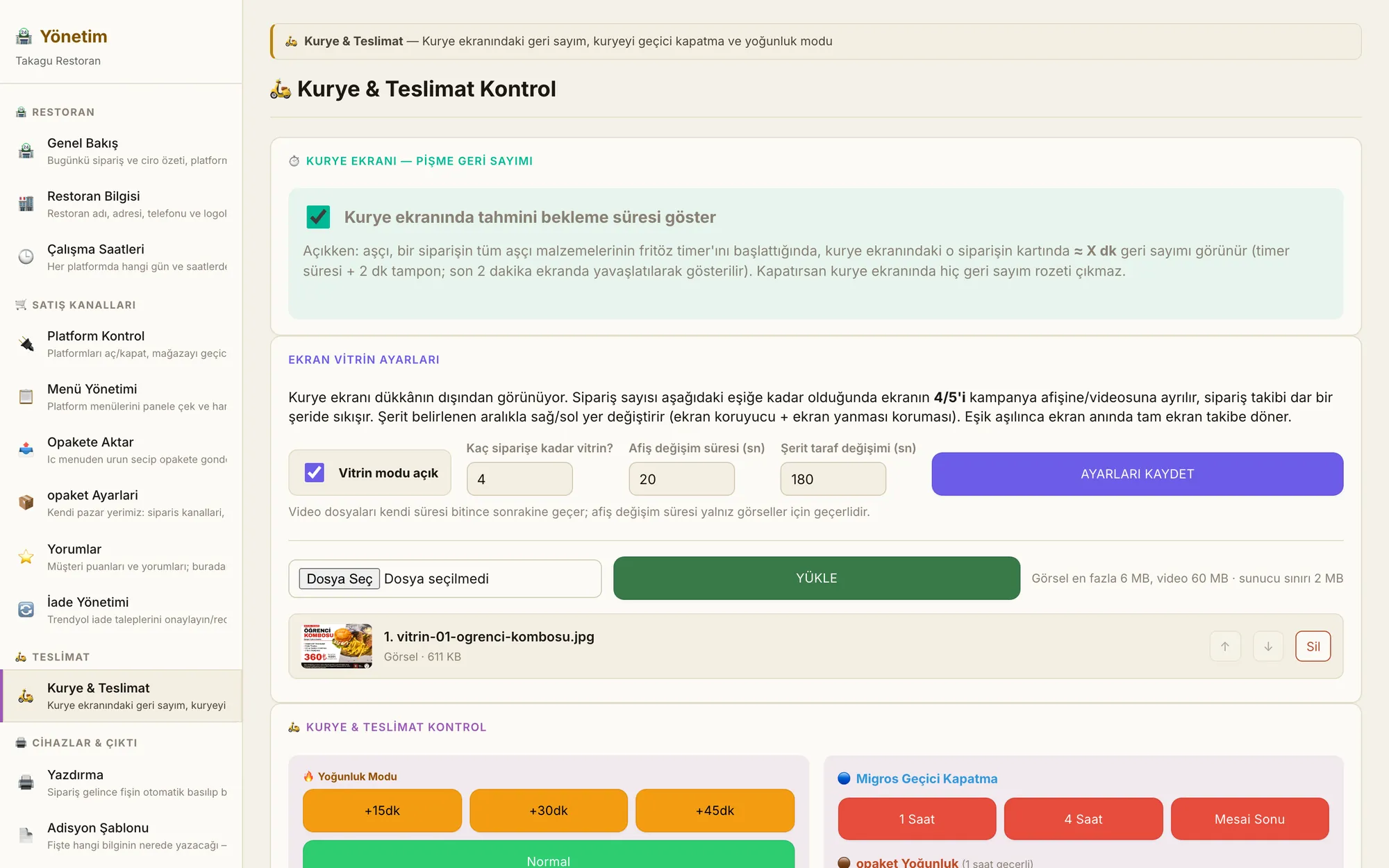Click the Dosya seçilmedi file status text
Screen dimensions: 1389x868
[436, 578]
